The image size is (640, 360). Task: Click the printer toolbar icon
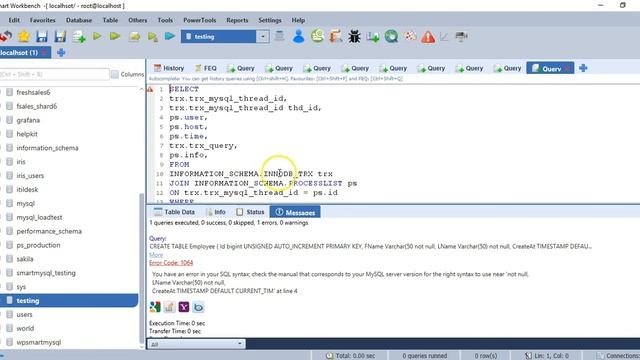tap(461, 37)
